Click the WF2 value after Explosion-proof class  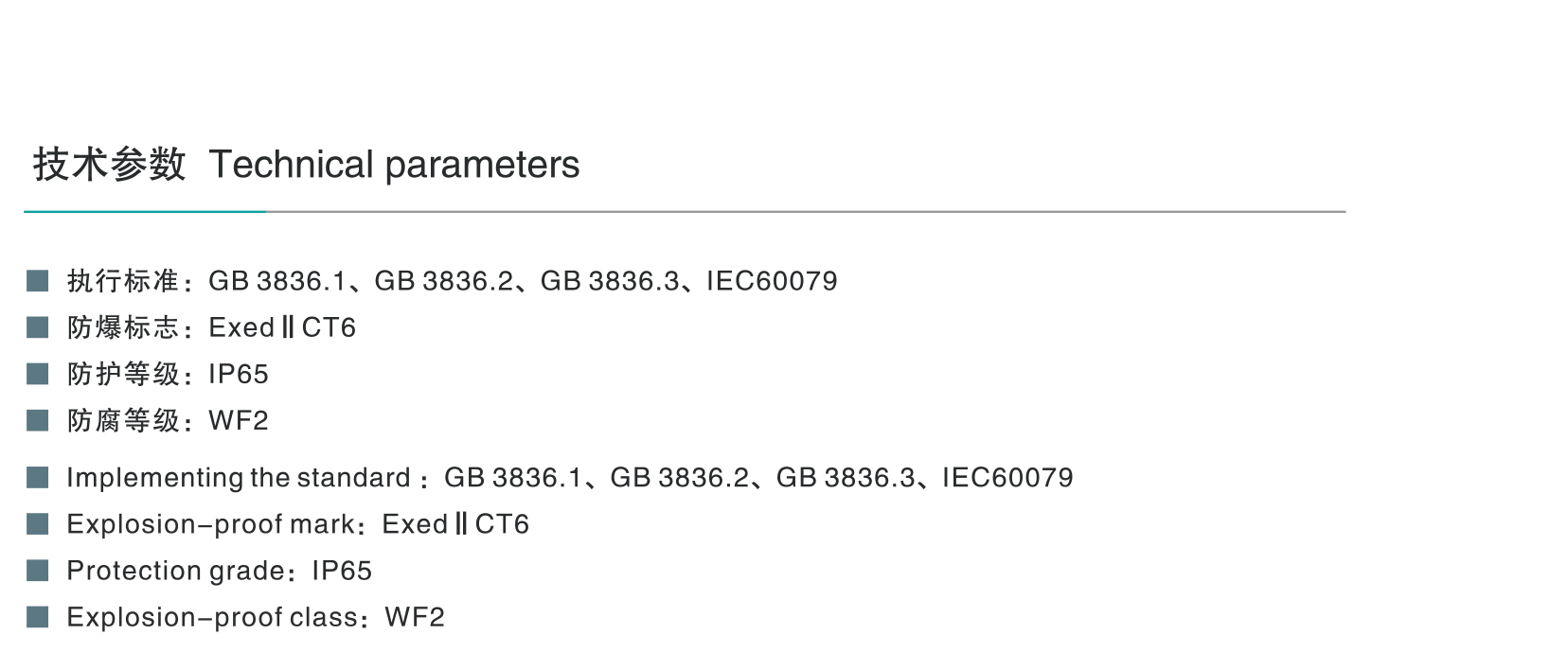point(415,617)
